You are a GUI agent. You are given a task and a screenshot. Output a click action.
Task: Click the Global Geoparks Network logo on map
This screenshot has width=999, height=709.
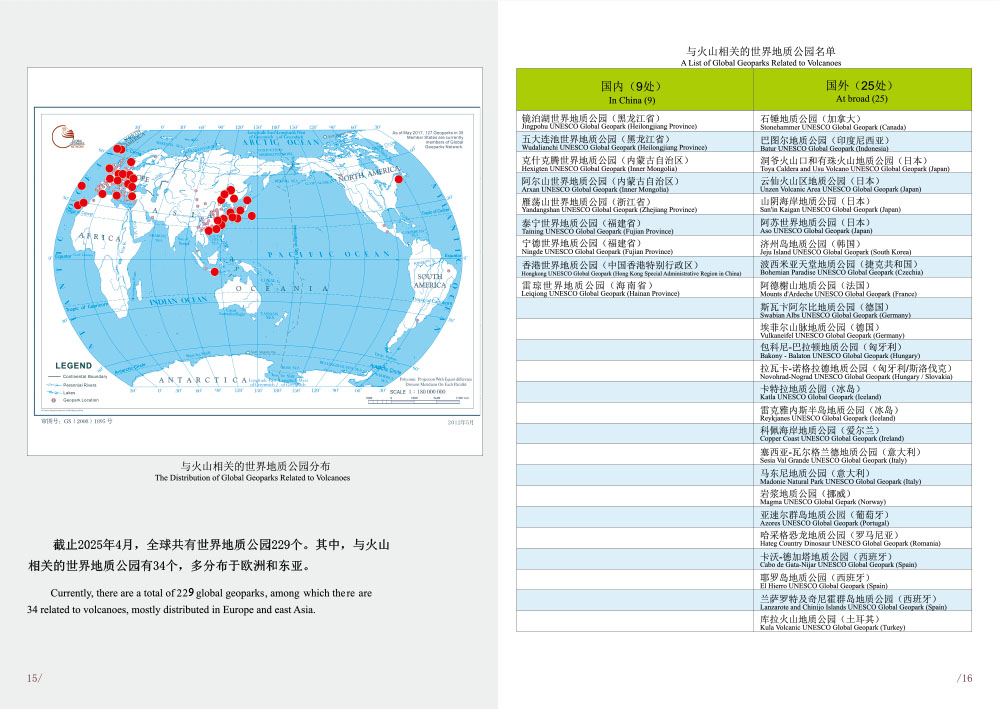[62, 137]
